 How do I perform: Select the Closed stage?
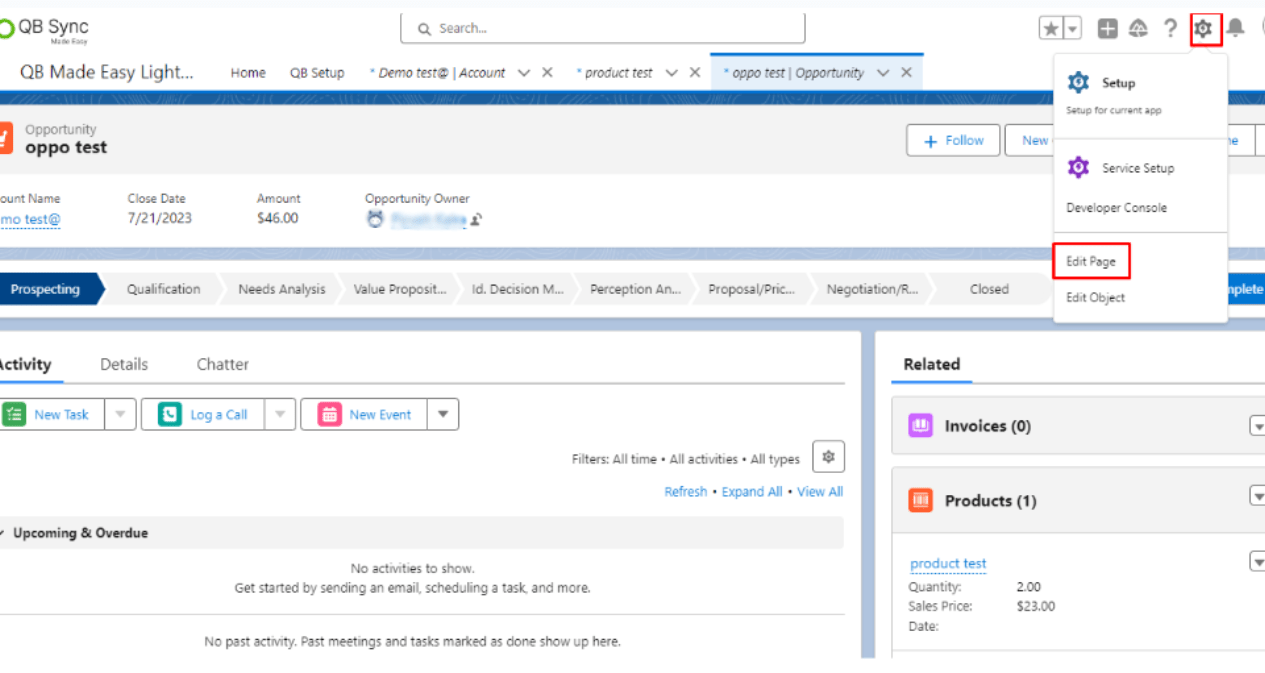(989, 289)
